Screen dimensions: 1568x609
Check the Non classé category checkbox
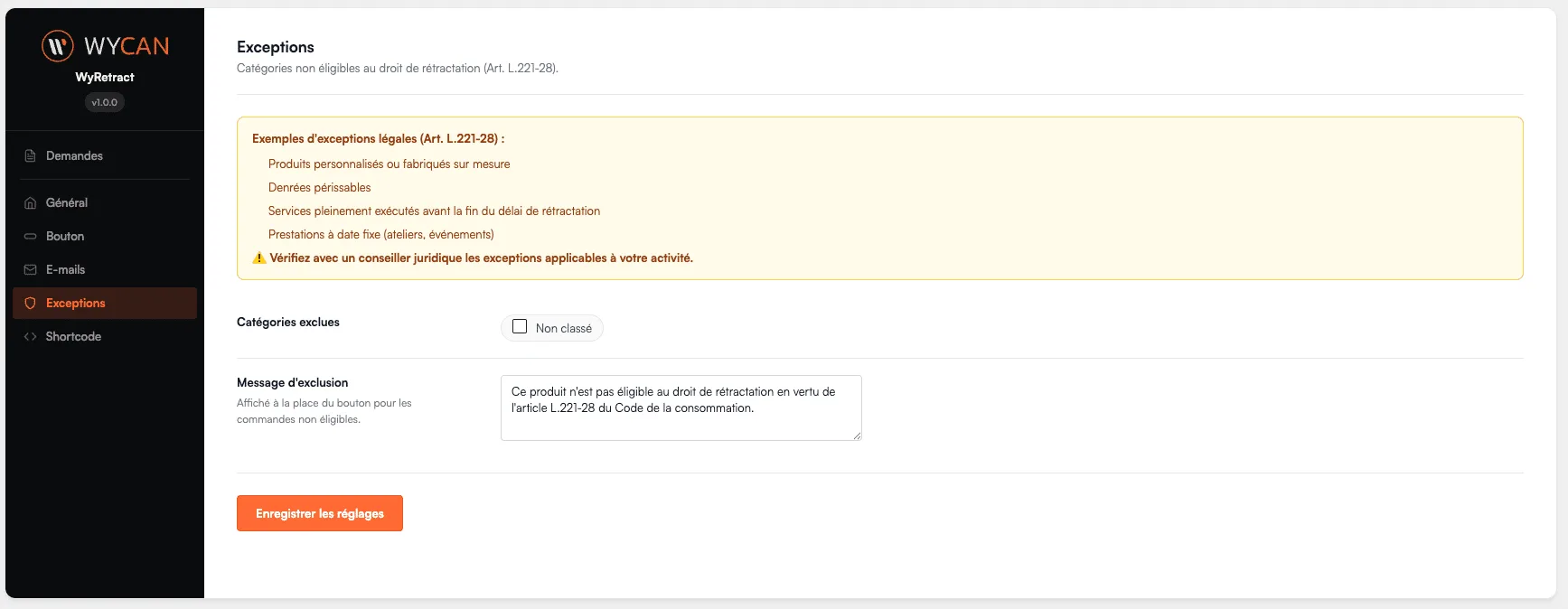click(x=520, y=326)
